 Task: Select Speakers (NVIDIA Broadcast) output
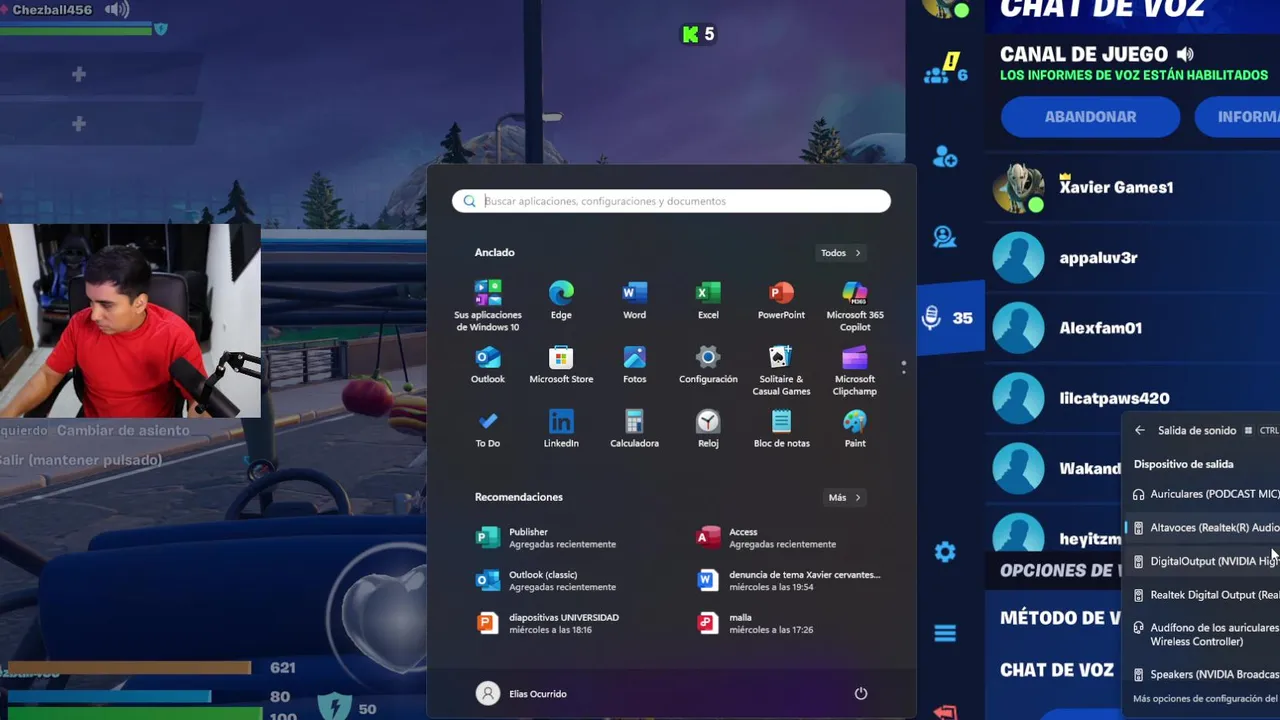(x=1204, y=674)
